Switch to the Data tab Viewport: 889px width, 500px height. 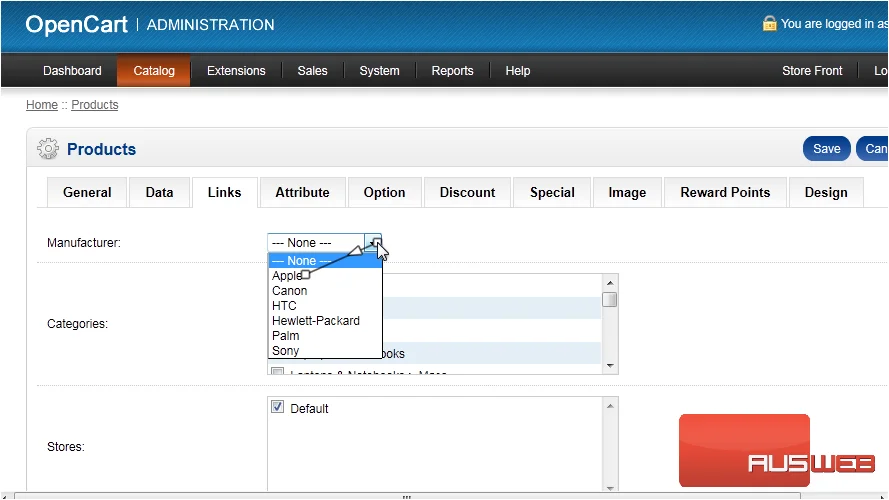point(159,193)
